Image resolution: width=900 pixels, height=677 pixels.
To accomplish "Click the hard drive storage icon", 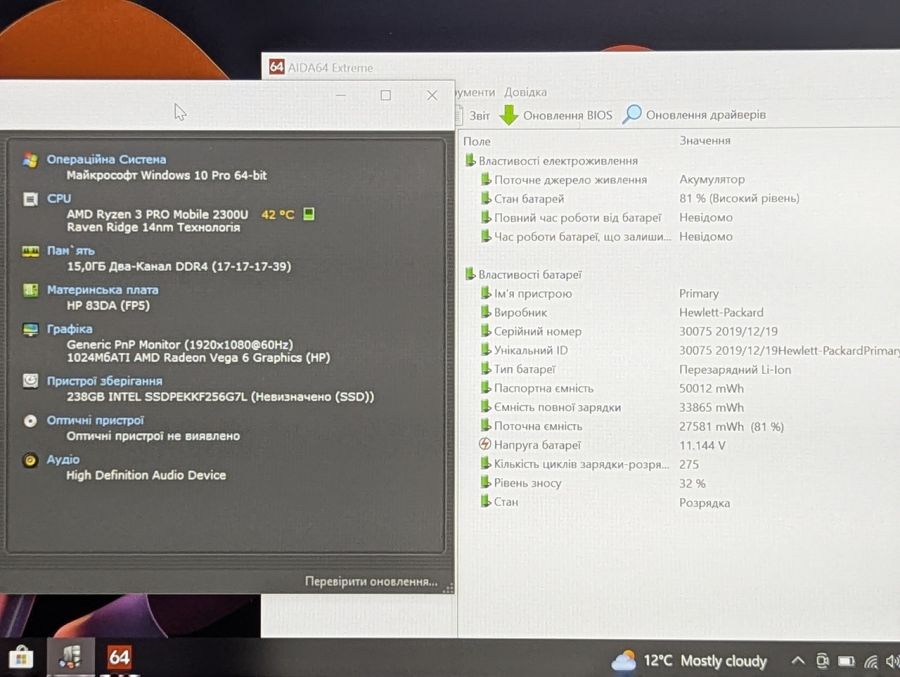I will point(30,381).
